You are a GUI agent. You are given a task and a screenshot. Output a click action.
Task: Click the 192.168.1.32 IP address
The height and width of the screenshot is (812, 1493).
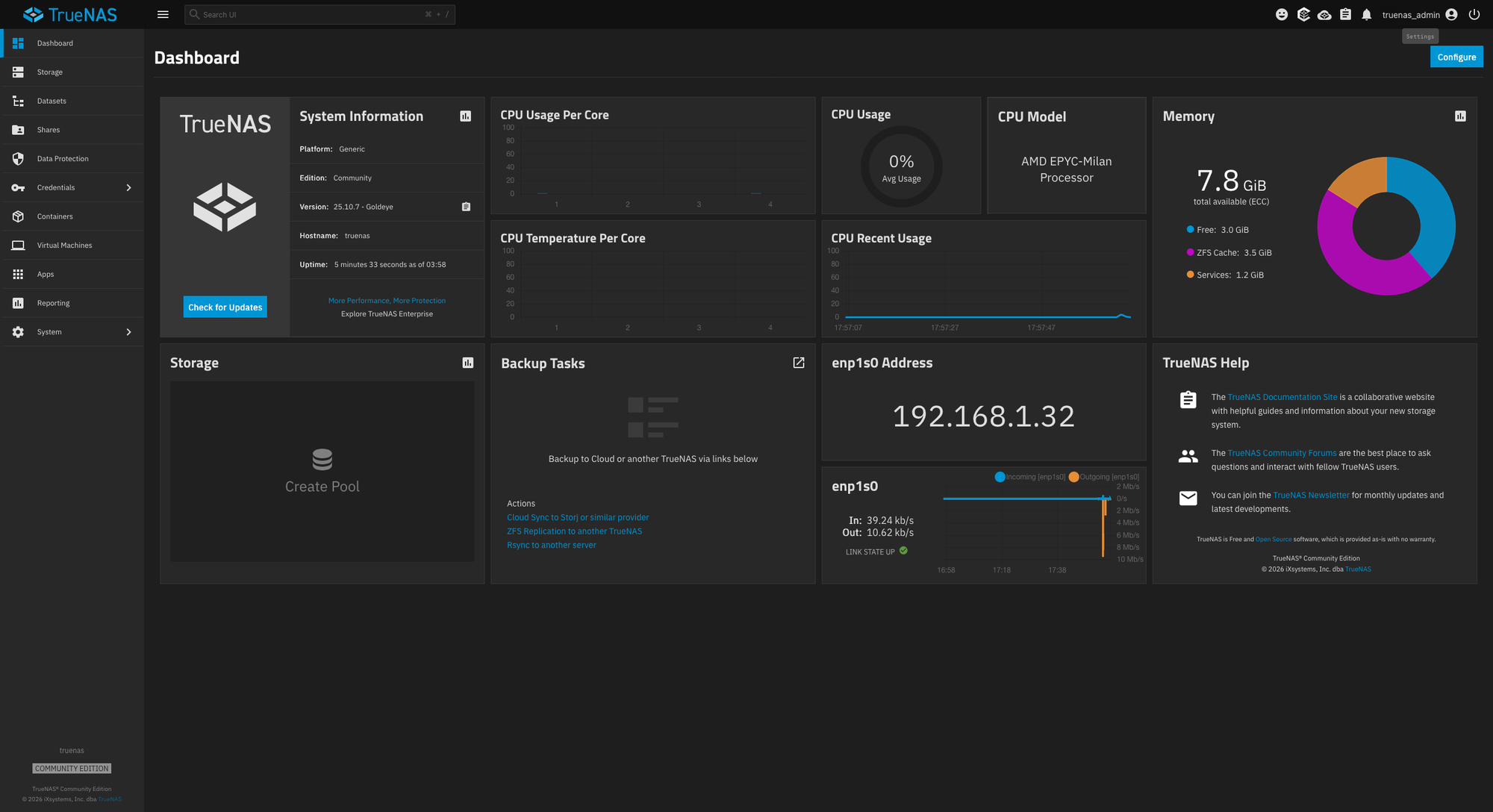tap(983, 416)
